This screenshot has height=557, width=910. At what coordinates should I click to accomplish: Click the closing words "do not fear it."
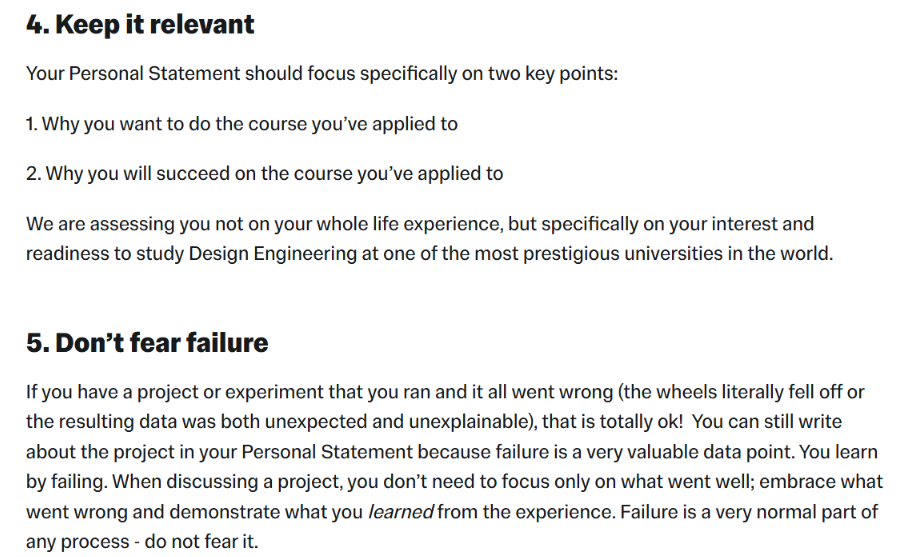[x=201, y=542]
